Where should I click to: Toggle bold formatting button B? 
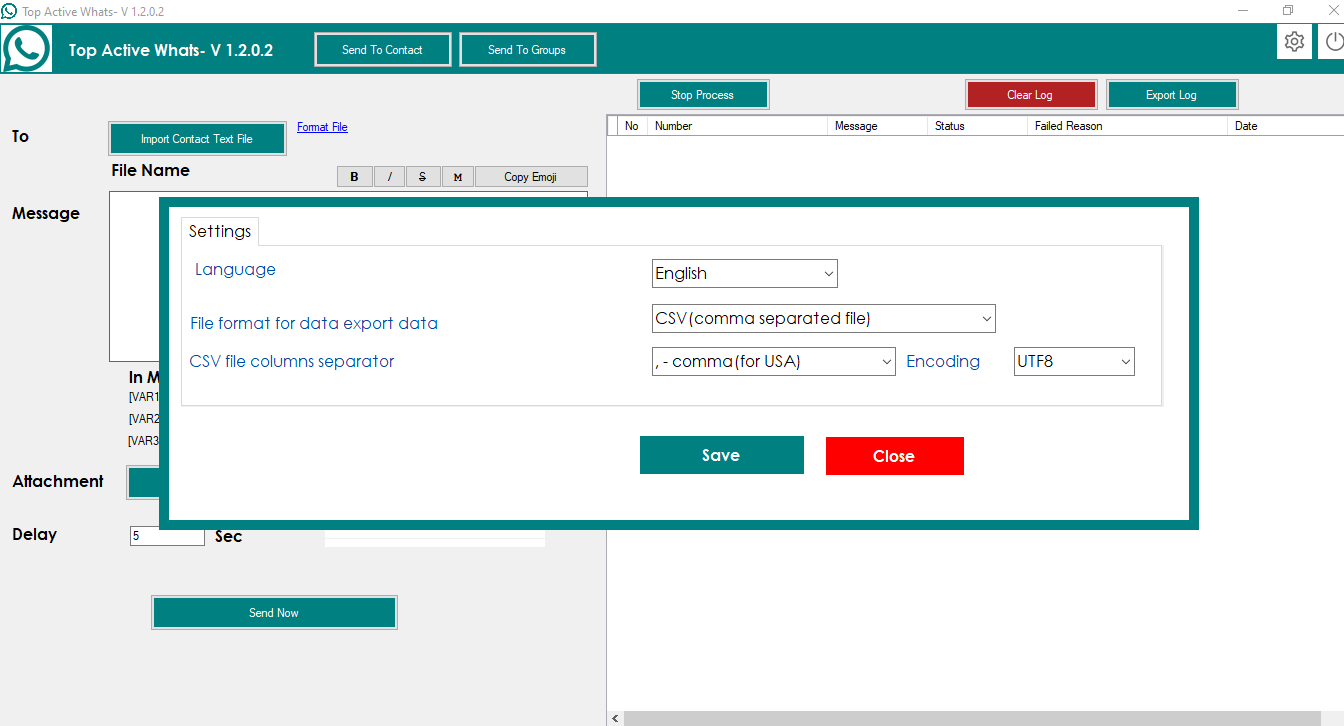355,177
